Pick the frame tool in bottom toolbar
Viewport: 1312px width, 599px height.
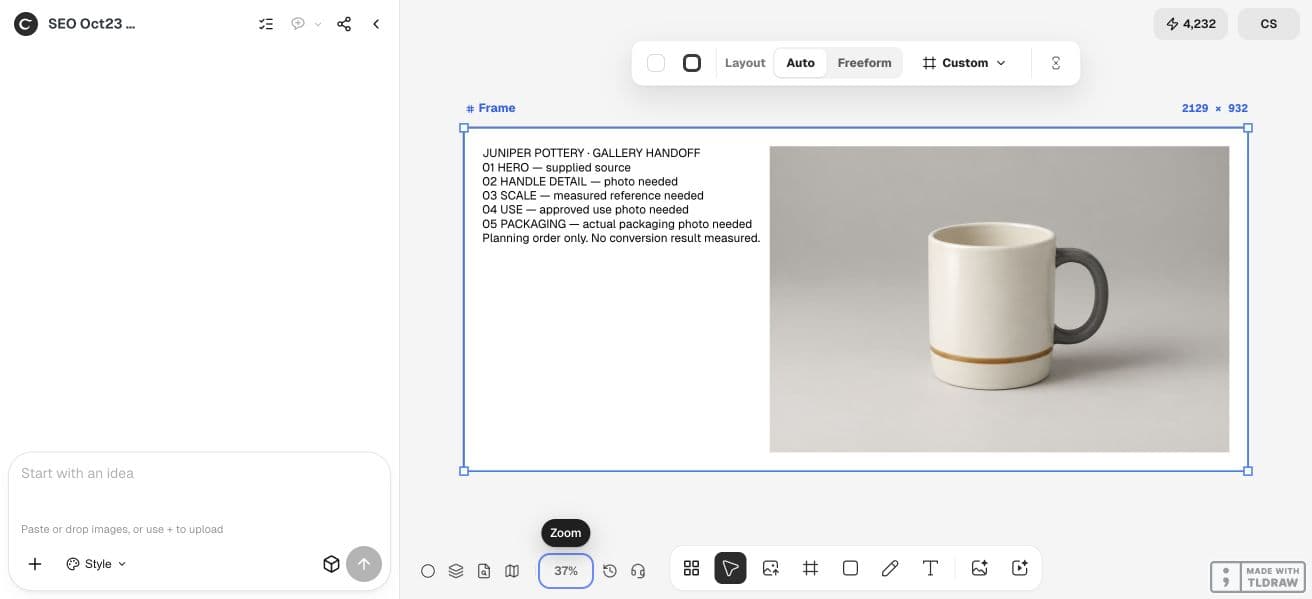pos(810,568)
